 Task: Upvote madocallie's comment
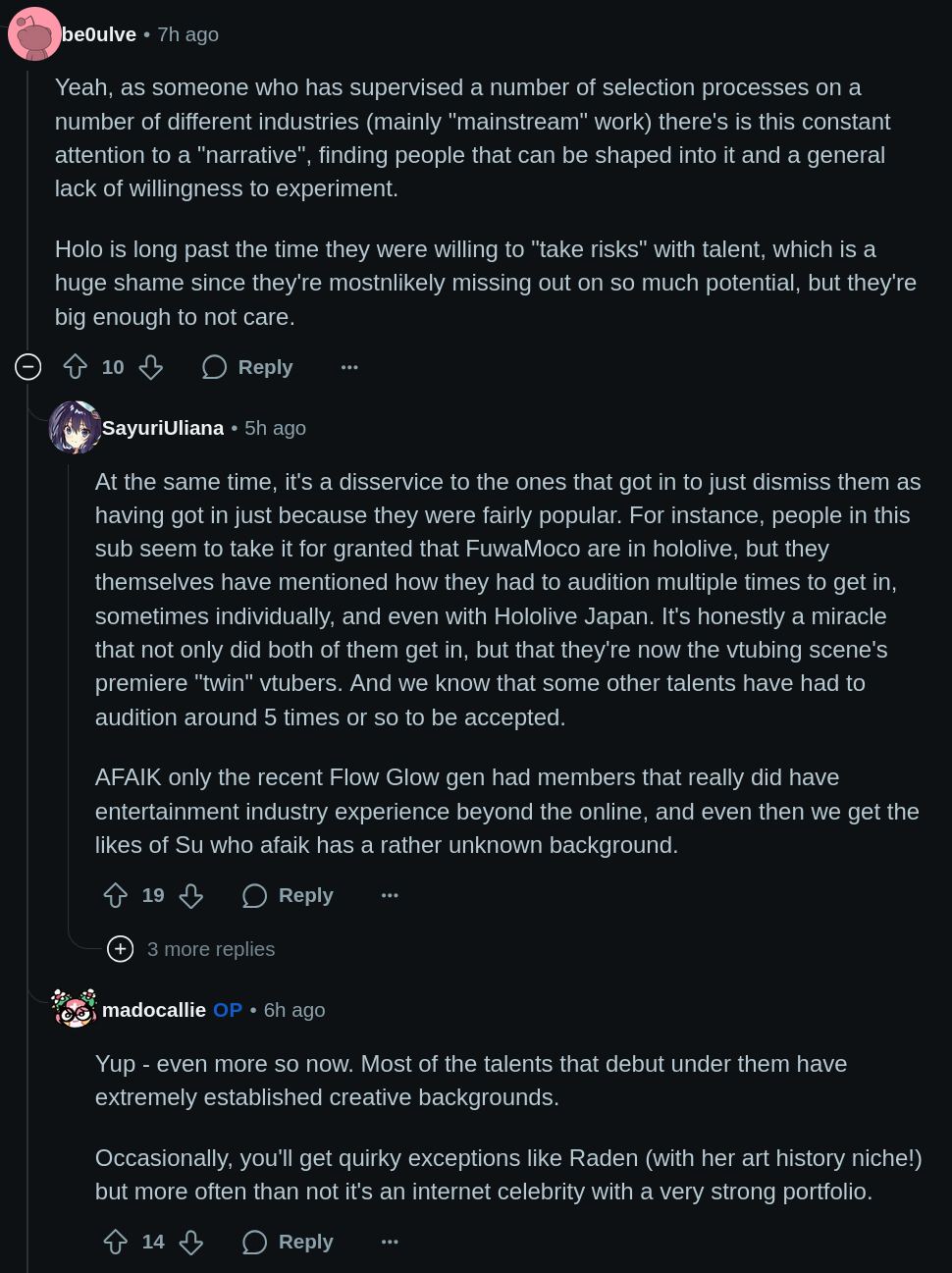coord(116,1242)
